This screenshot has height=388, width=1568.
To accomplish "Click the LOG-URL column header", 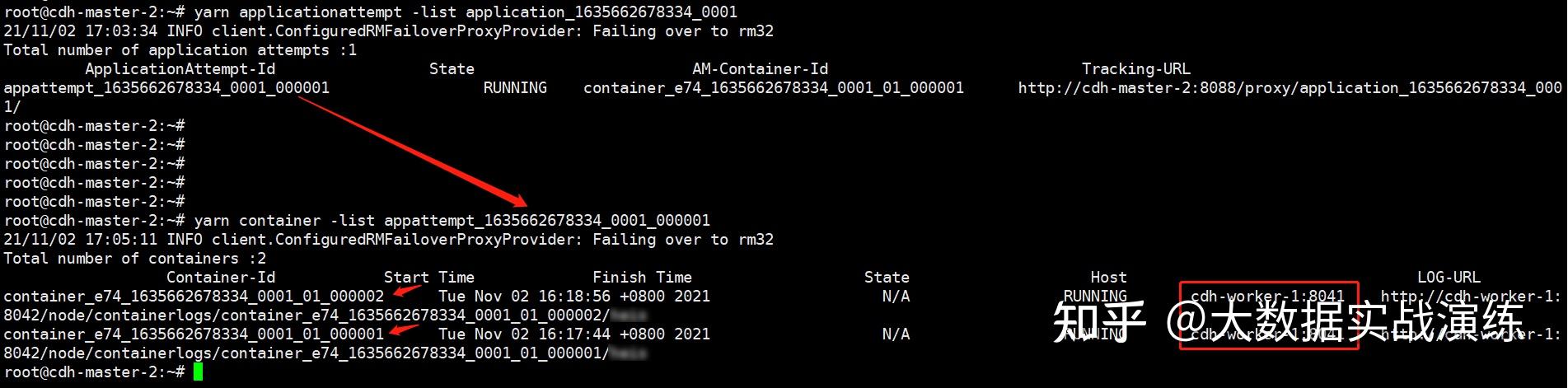I will coord(1449,278).
